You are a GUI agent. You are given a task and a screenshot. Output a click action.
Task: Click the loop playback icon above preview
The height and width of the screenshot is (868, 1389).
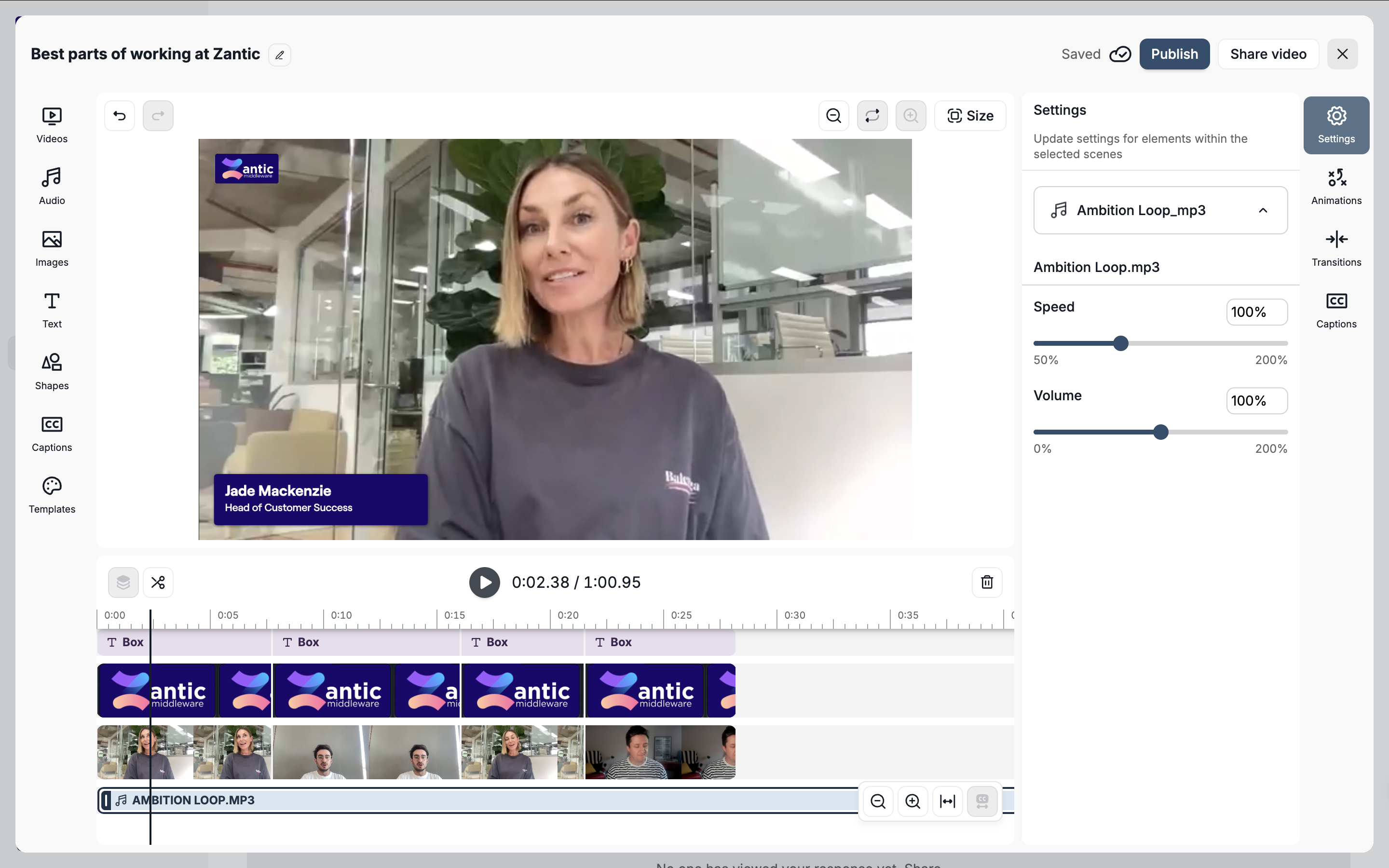click(872, 115)
